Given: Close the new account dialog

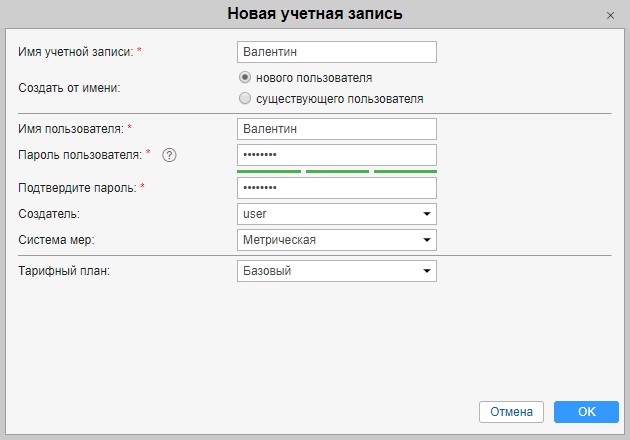Looking at the screenshot, I should point(610,15).
